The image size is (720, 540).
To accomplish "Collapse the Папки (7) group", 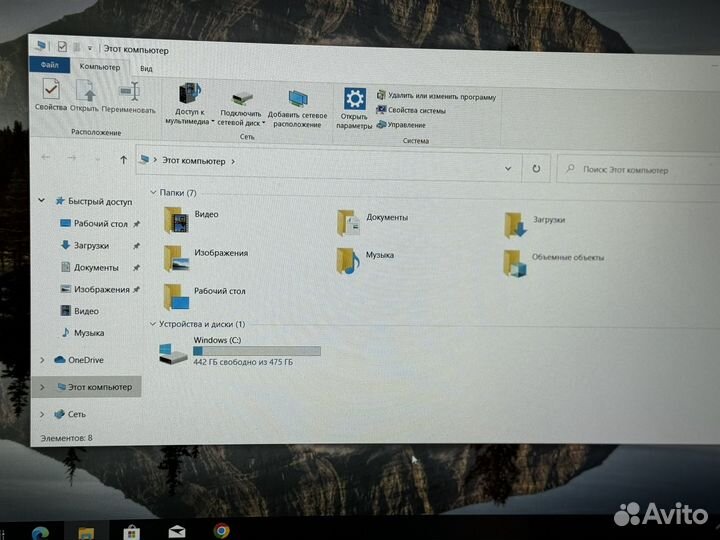I will (153, 192).
